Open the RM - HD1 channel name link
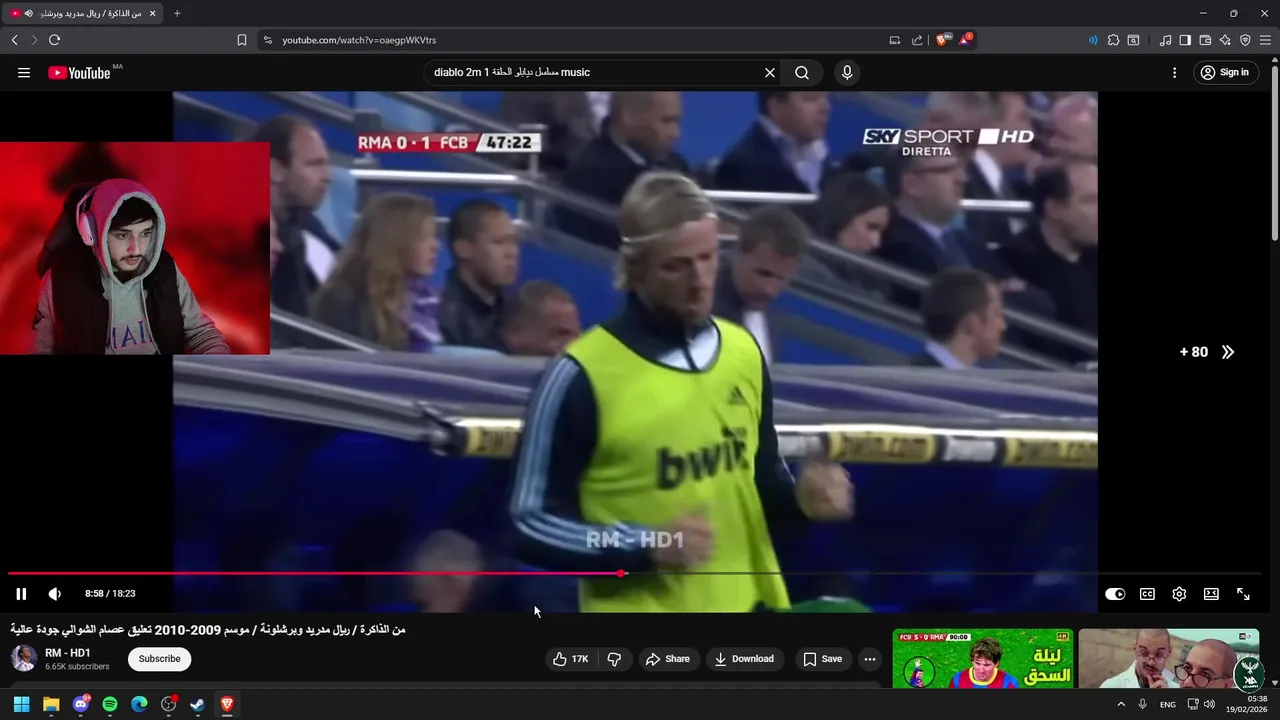 tap(68, 653)
